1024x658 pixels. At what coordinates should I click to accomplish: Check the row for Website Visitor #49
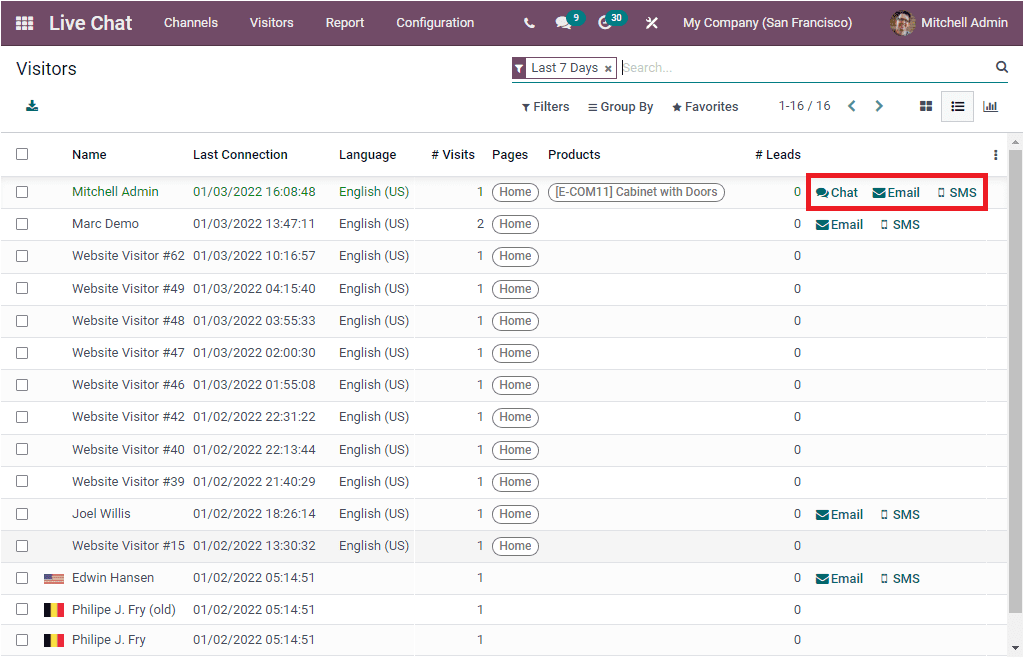click(22, 289)
